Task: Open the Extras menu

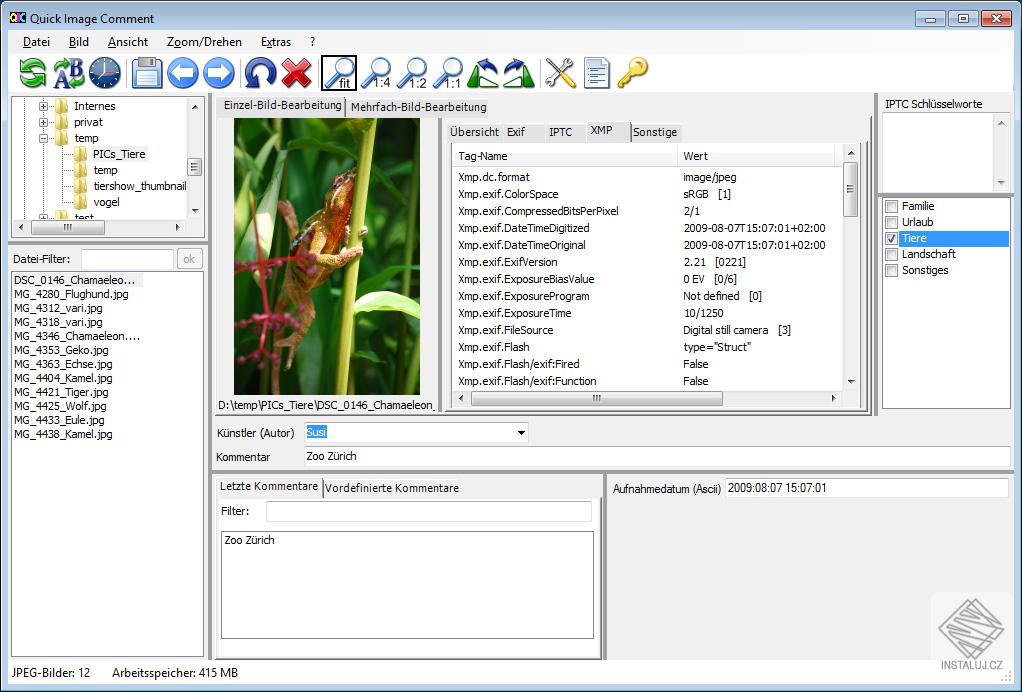Action: coord(276,42)
